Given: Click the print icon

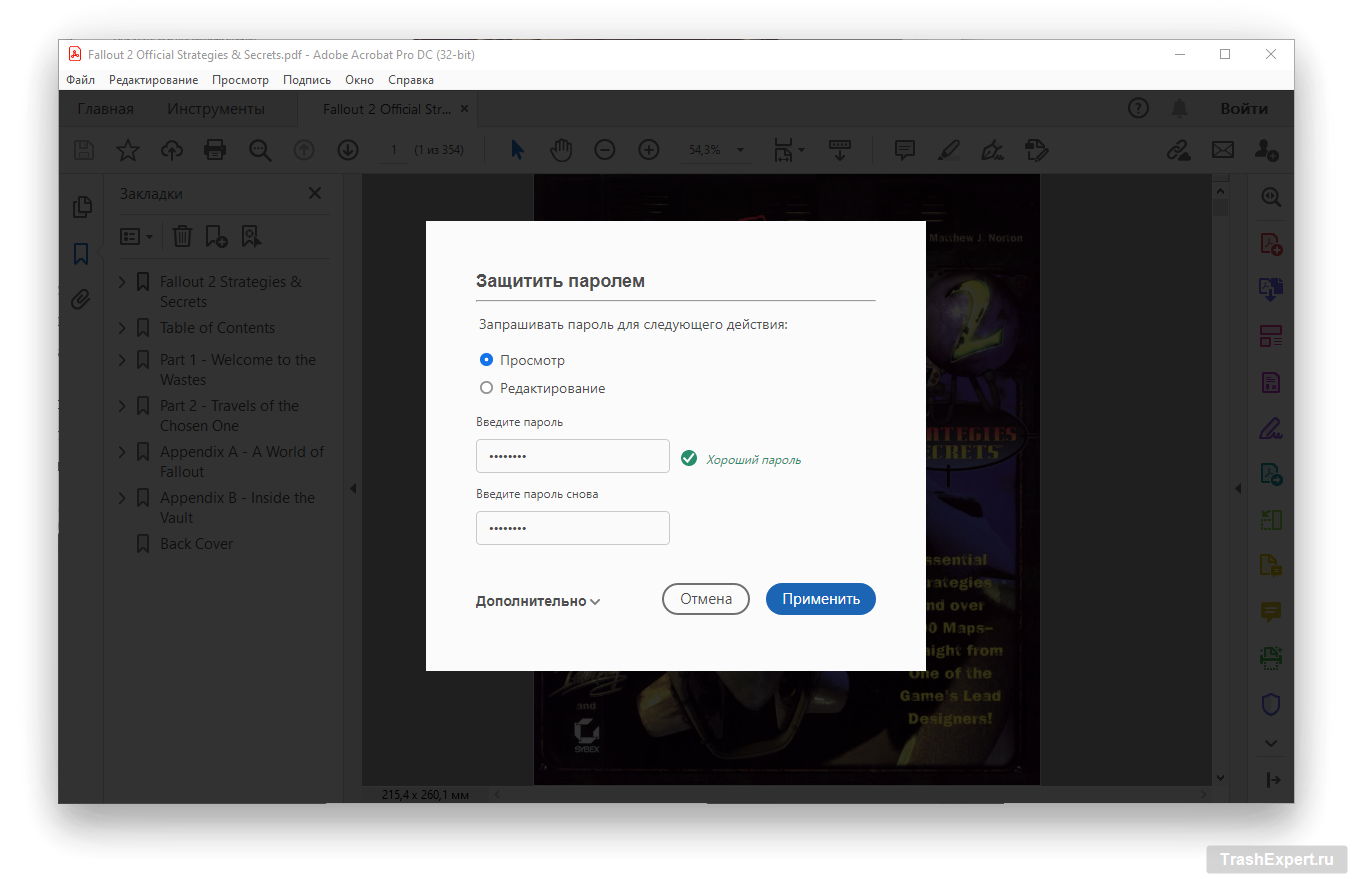Looking at the screenshot, I should [x=215, y=150].
